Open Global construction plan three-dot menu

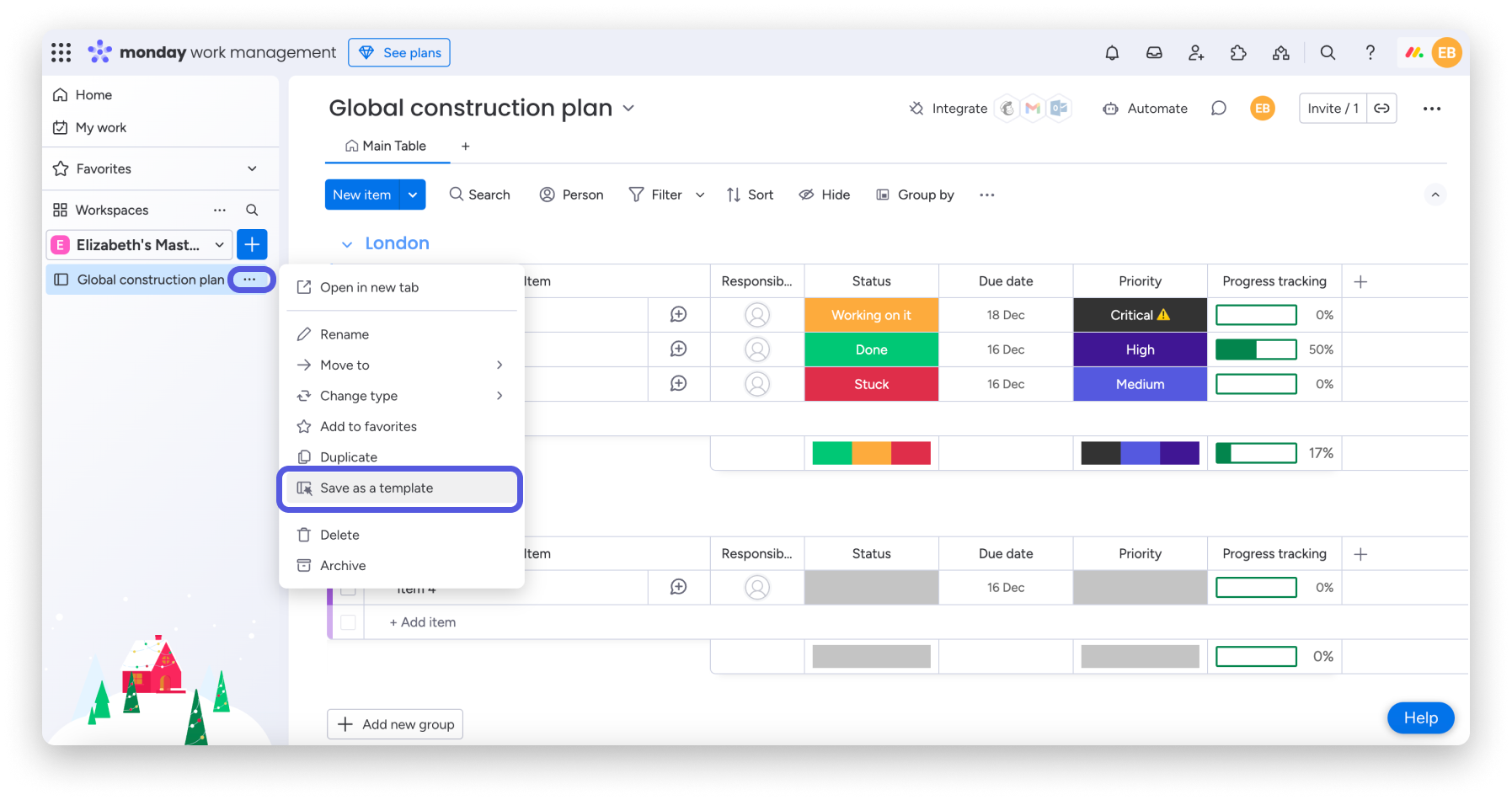[249, 280]
